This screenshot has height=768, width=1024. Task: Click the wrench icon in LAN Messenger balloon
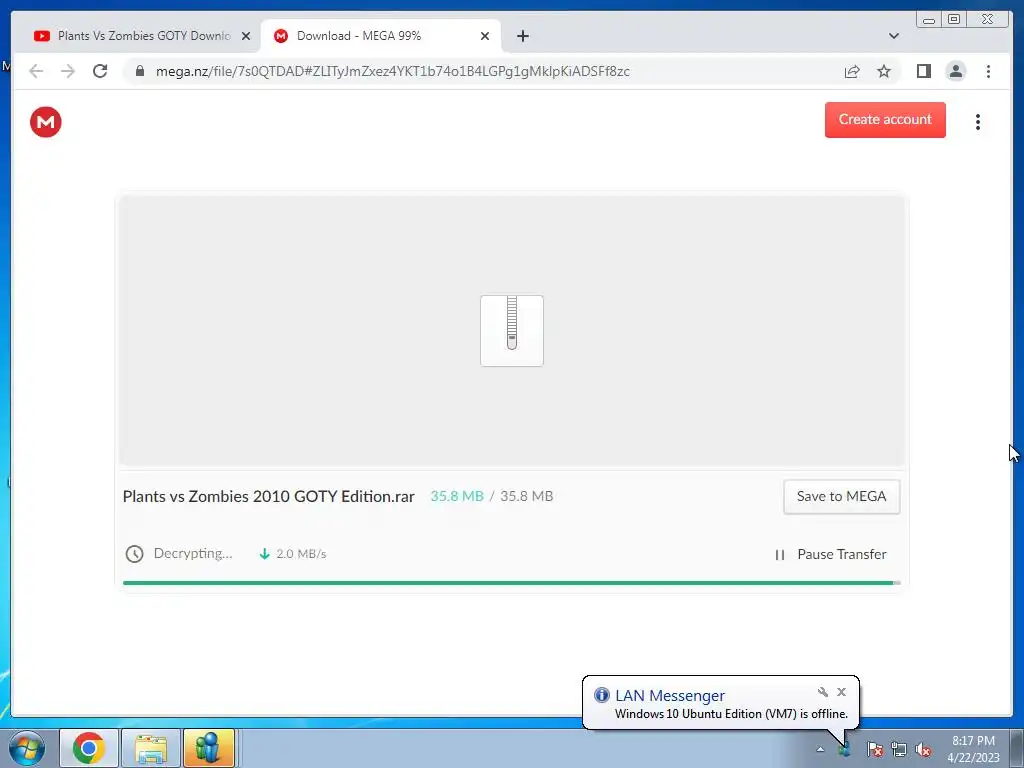[823, 692]
